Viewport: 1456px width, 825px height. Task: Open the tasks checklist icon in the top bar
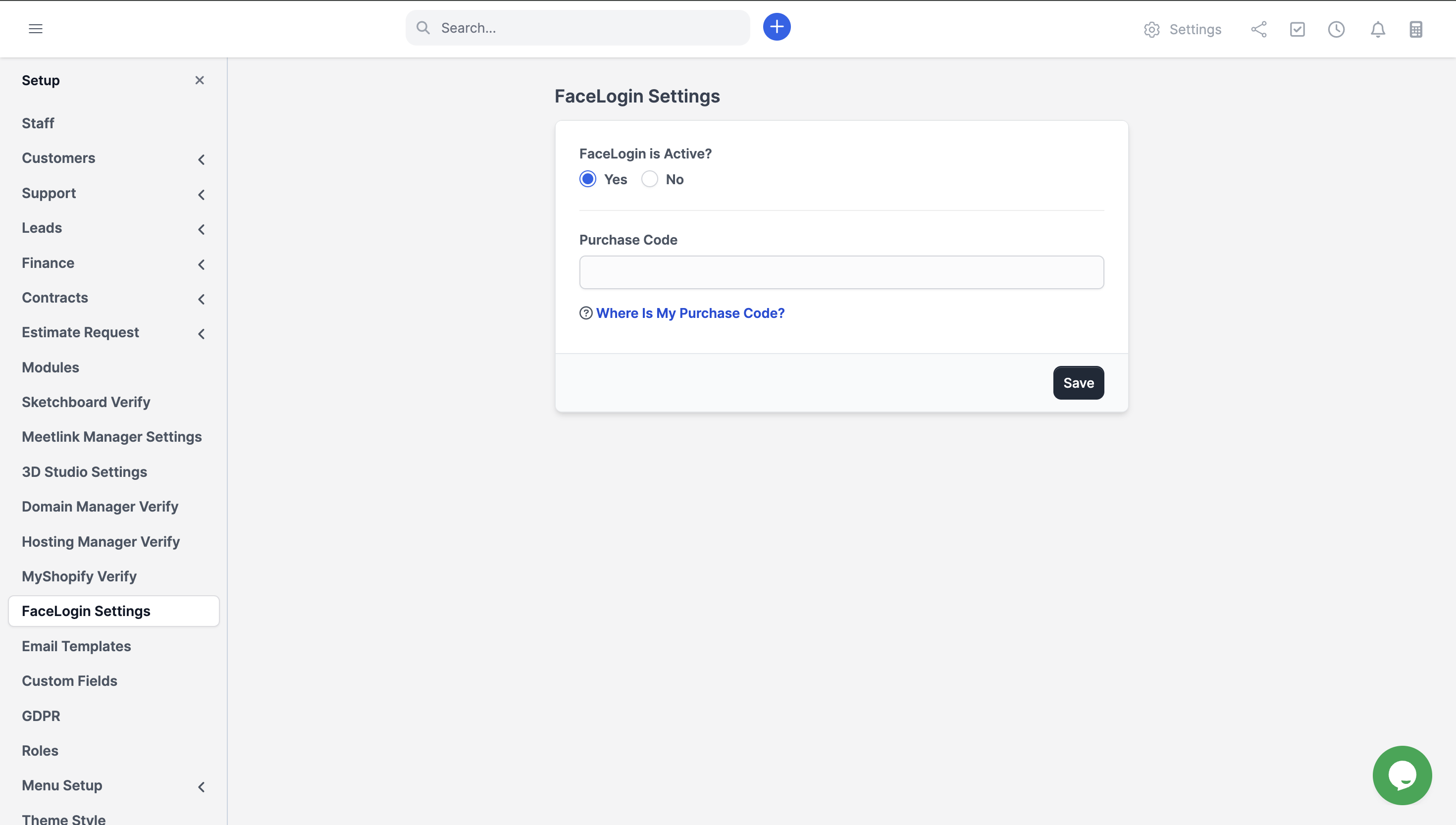pyautogui.click(x=1298, y=29)
